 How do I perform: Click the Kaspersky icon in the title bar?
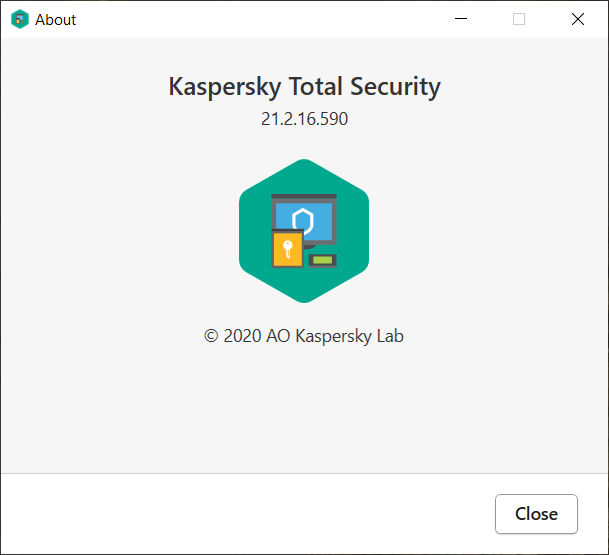[x=19, y=19]
